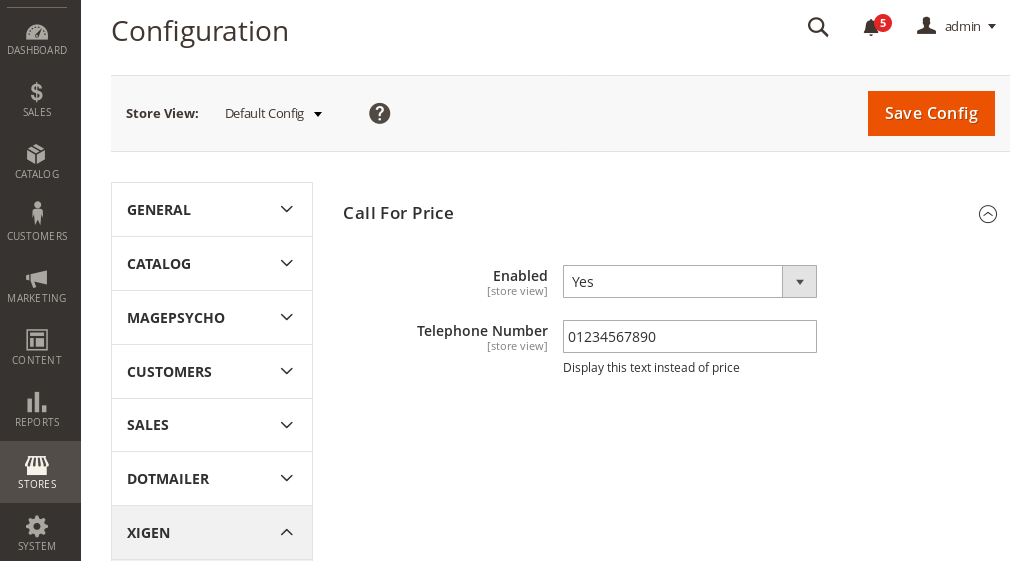This screenshot has height=561, width=1017.
Task: Open the admin account dropdown
Action: 956,27
